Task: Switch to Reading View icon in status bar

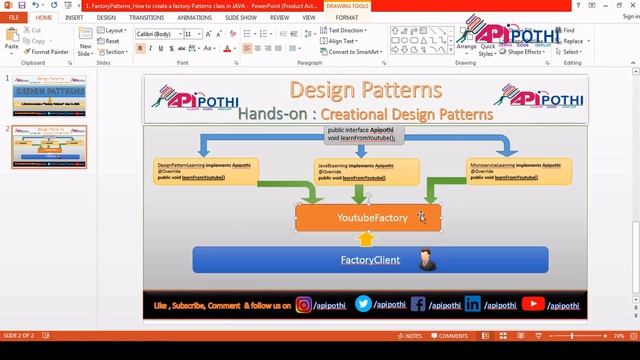Action: click(520, 336)
